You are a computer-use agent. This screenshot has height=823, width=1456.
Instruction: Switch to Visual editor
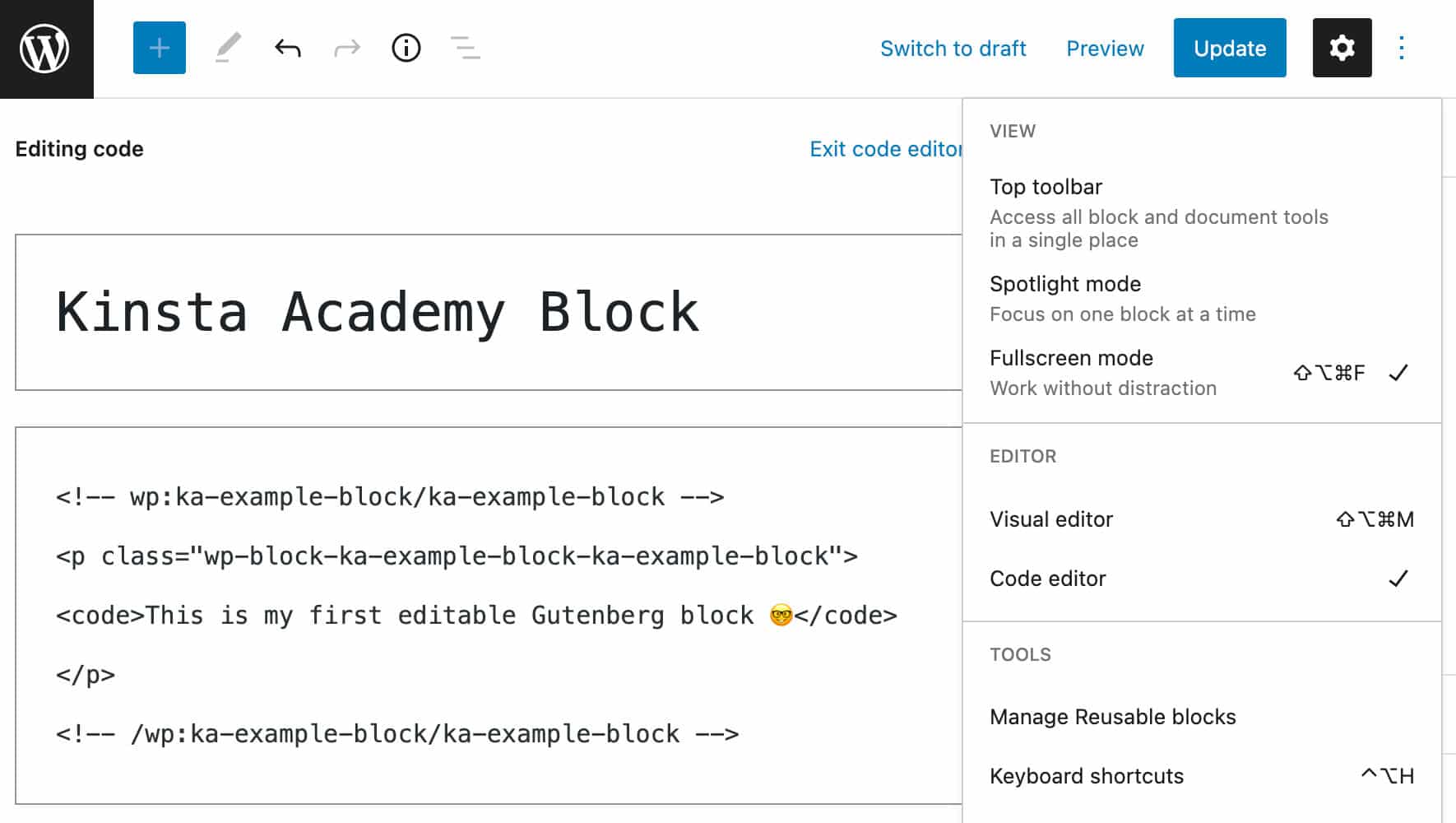click(1051, 519)
